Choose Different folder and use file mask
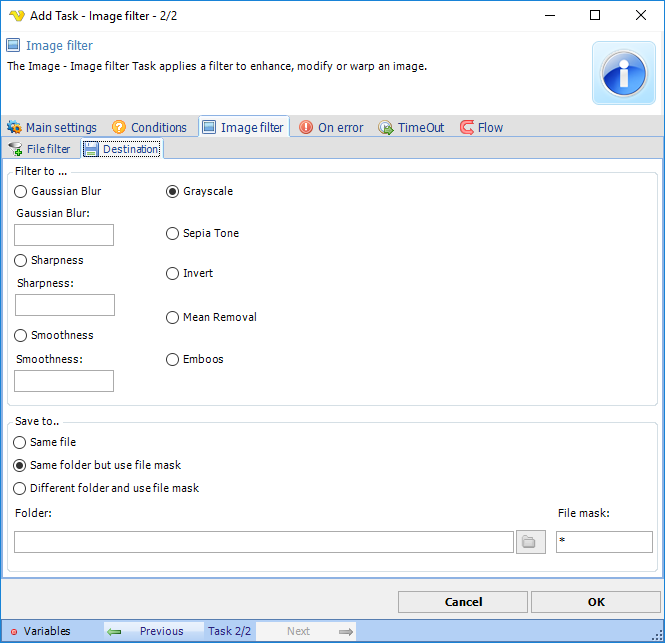665x643 pixels. (20, 488)
